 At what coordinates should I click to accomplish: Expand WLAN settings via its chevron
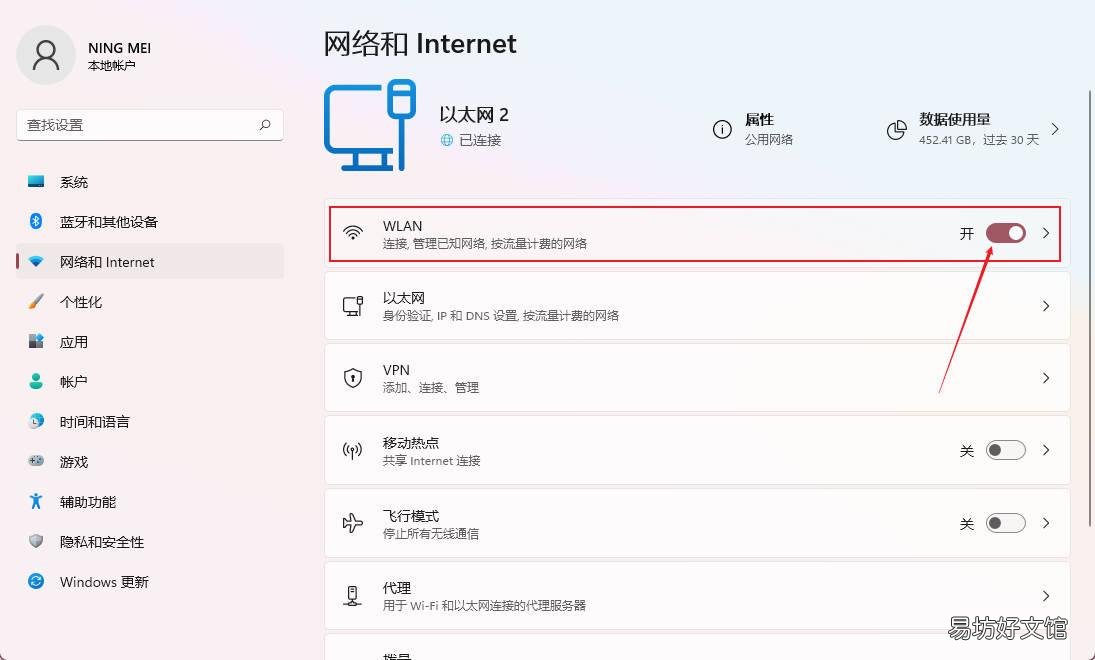[1046, 233]
